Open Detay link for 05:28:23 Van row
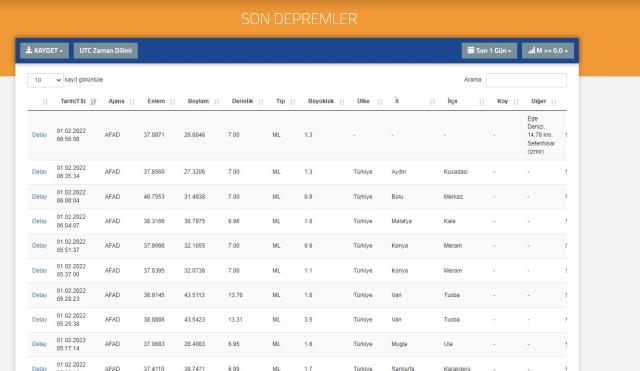 tap(40, 295)
